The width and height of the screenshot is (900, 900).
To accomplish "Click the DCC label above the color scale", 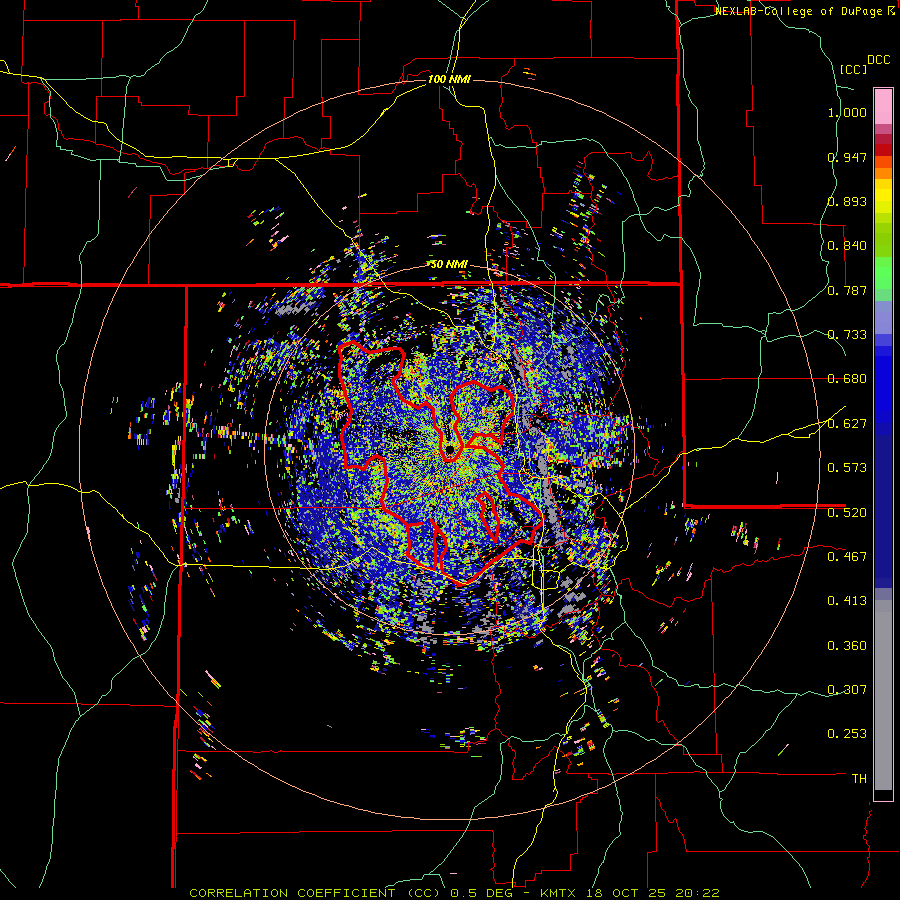I will [x=878, y=60].
